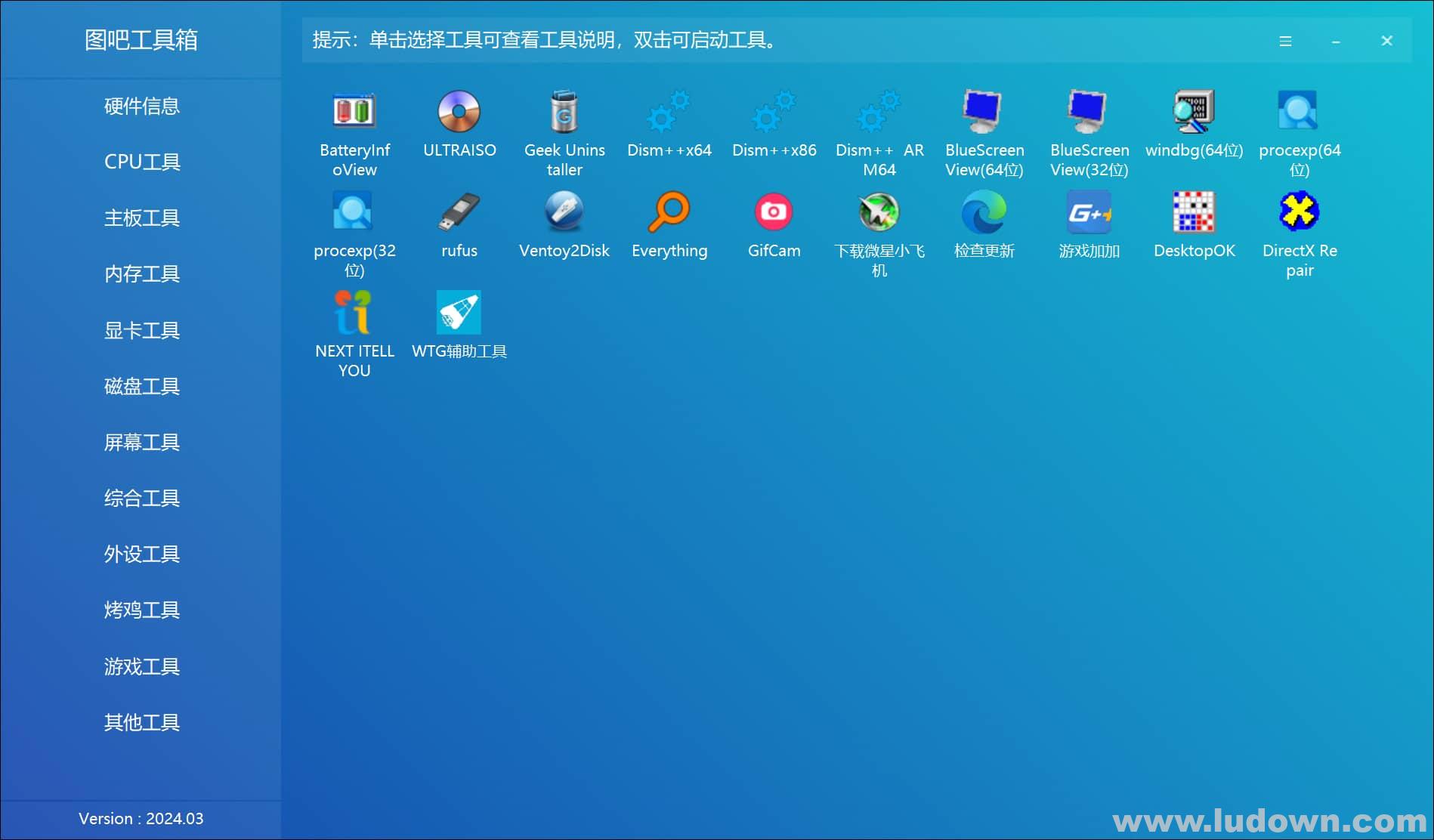Image resolution: width=1434 pixels, height=840 pixels.
Task: Select BlueScreenView (64位) icon
Action: 984,111
